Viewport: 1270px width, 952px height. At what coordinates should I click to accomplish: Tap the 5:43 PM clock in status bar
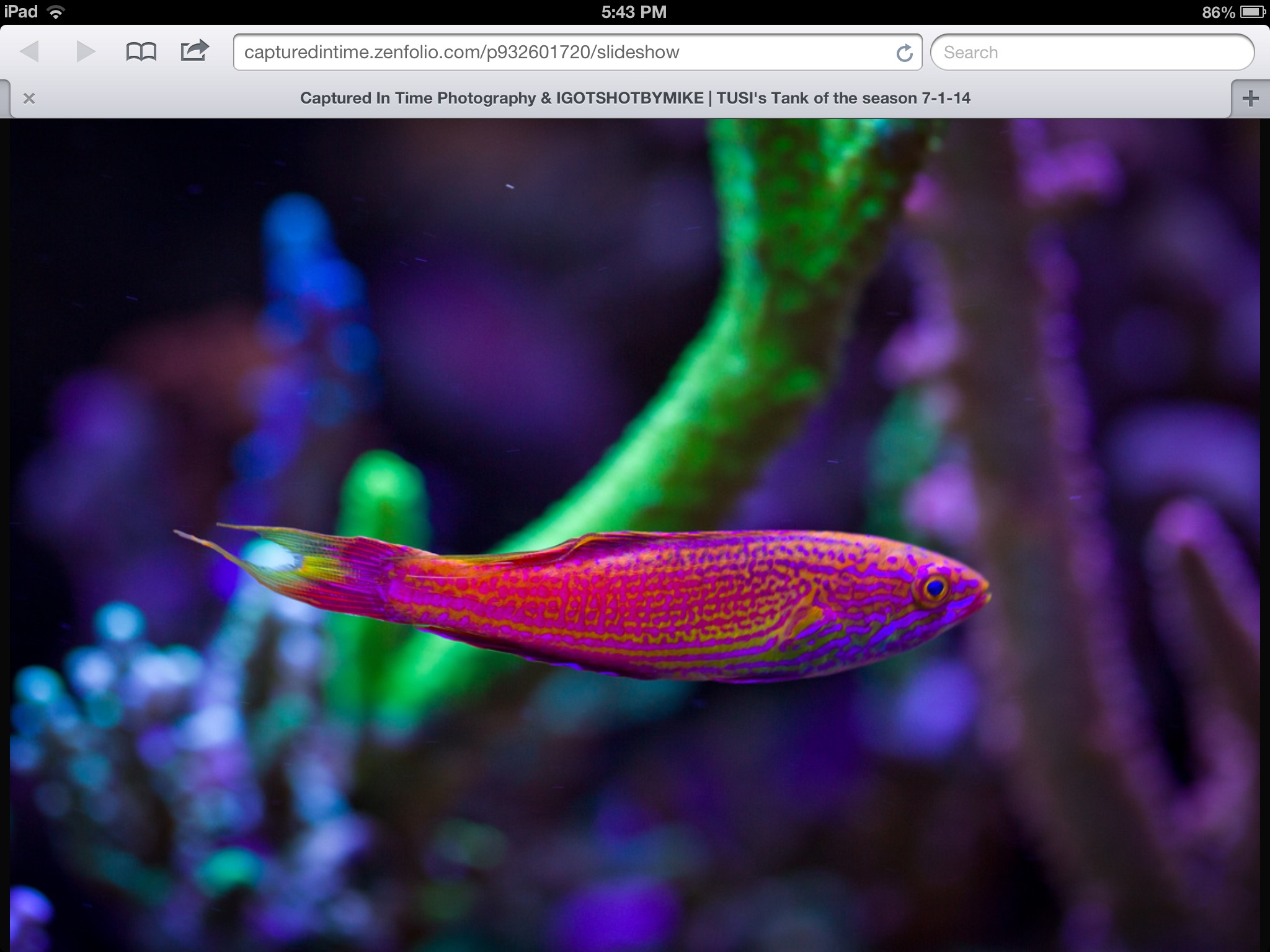(634, 12)
